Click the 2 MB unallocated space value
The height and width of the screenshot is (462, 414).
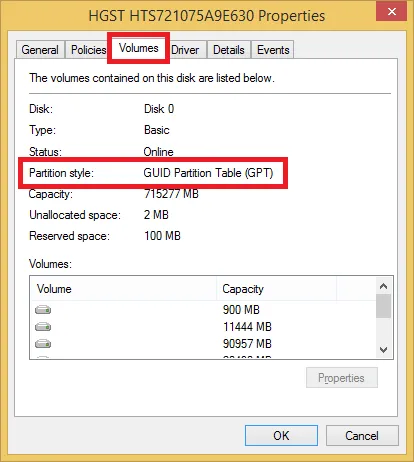tap(156, 215)
